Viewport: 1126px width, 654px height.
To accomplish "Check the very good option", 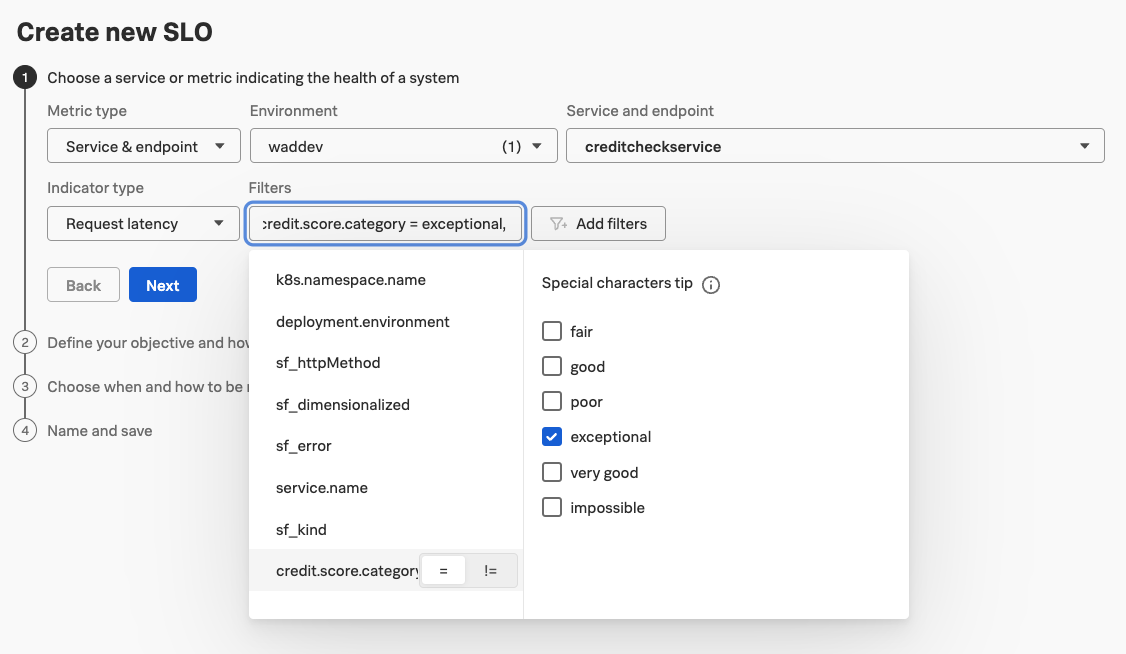I will [551, 471].
